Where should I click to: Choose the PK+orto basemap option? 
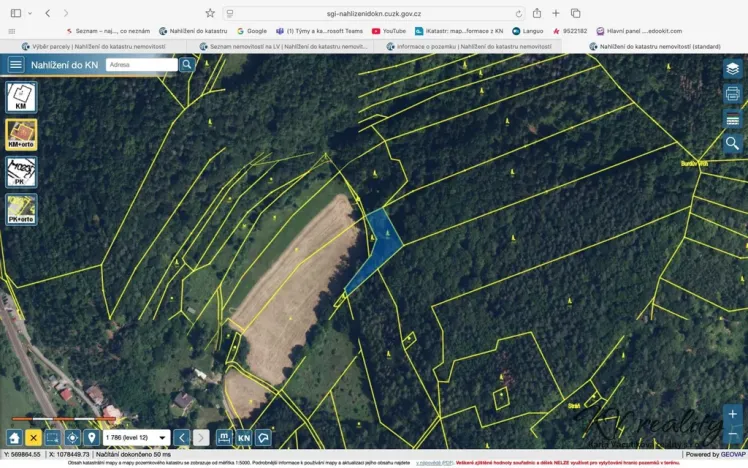pyautogui.click(x=21, y=208)
